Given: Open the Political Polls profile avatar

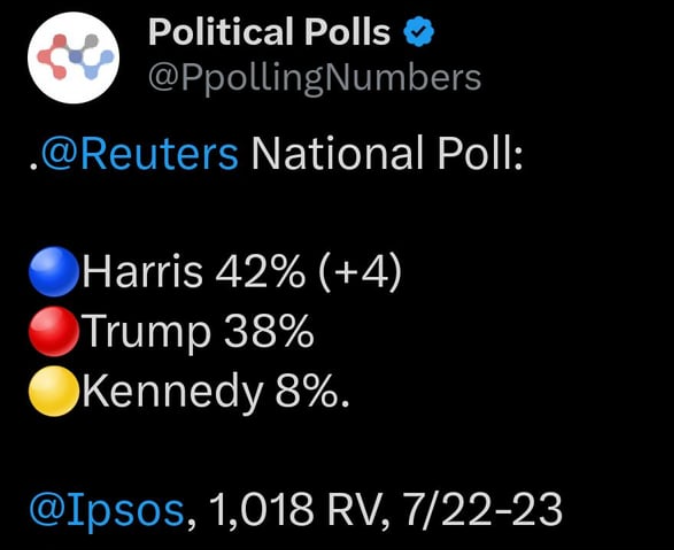Looking at the screenshot, I should pos(73,57).
